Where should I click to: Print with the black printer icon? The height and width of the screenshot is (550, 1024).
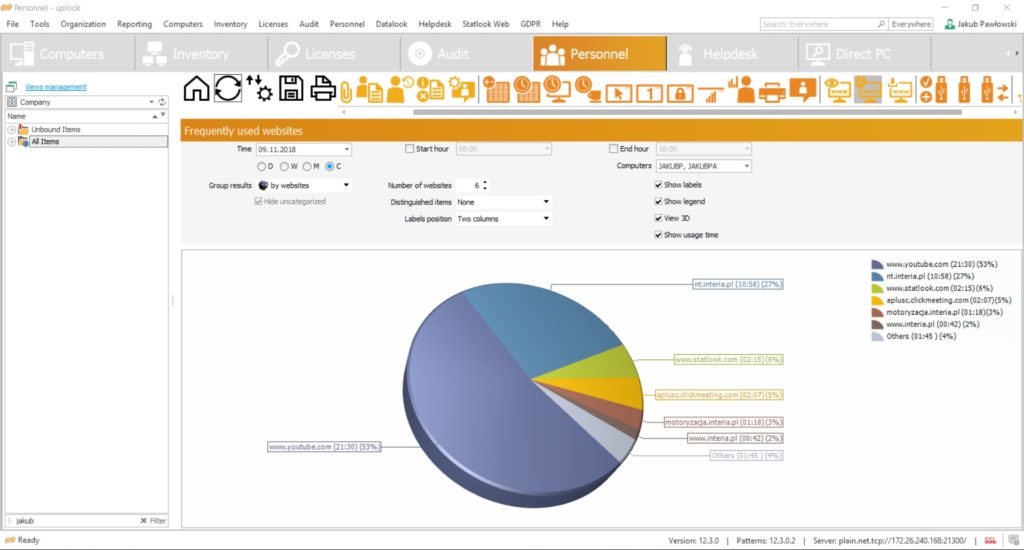pos(323,88)
